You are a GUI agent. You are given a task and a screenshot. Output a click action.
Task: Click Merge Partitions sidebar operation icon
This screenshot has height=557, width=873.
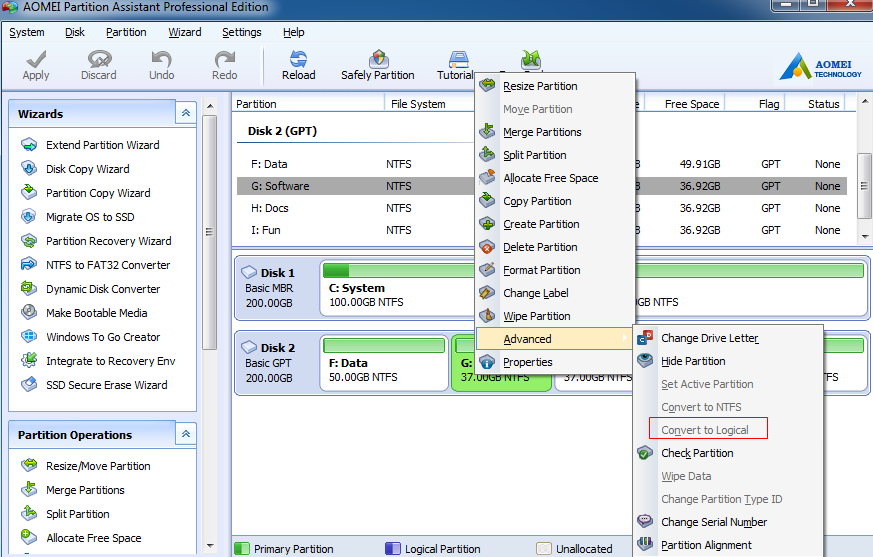coord(29,490)
